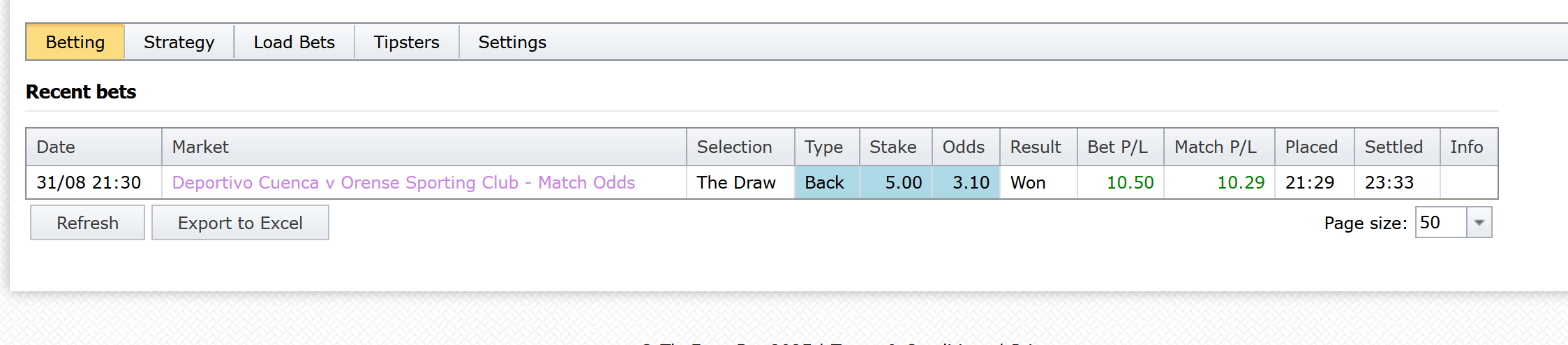Sort by the Market column header
Image resolution: width=1568 pixels, height=345 pixels.
pyautogui.click(x=200, y=147)
